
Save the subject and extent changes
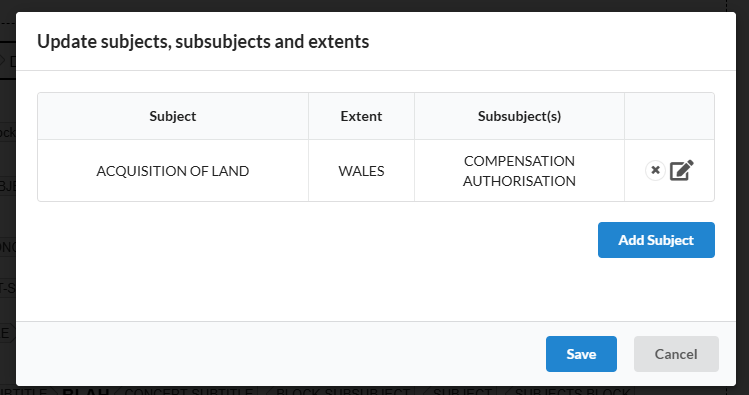coord(581,354)
